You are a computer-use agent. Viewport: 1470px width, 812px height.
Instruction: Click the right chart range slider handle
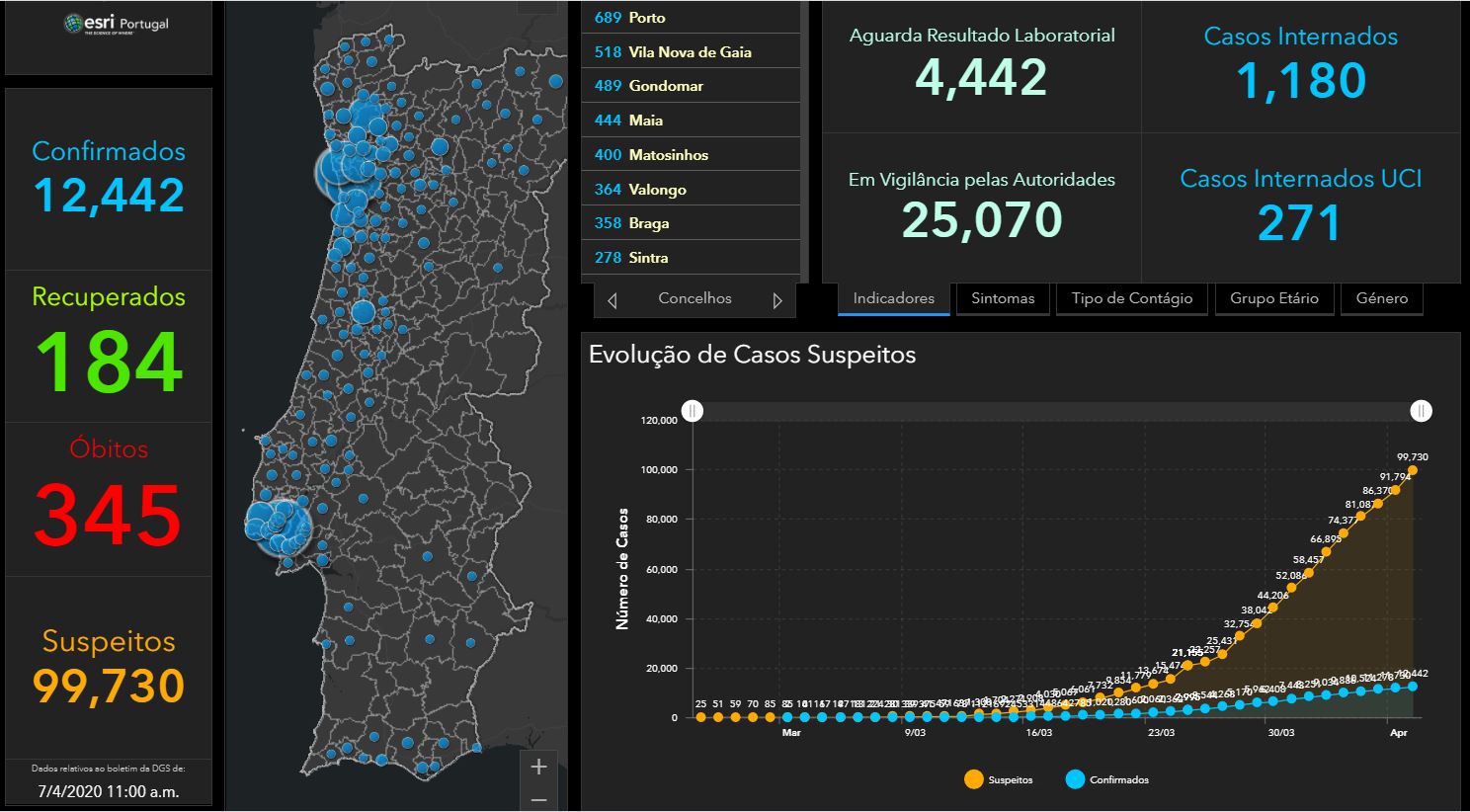[1421, 410]
